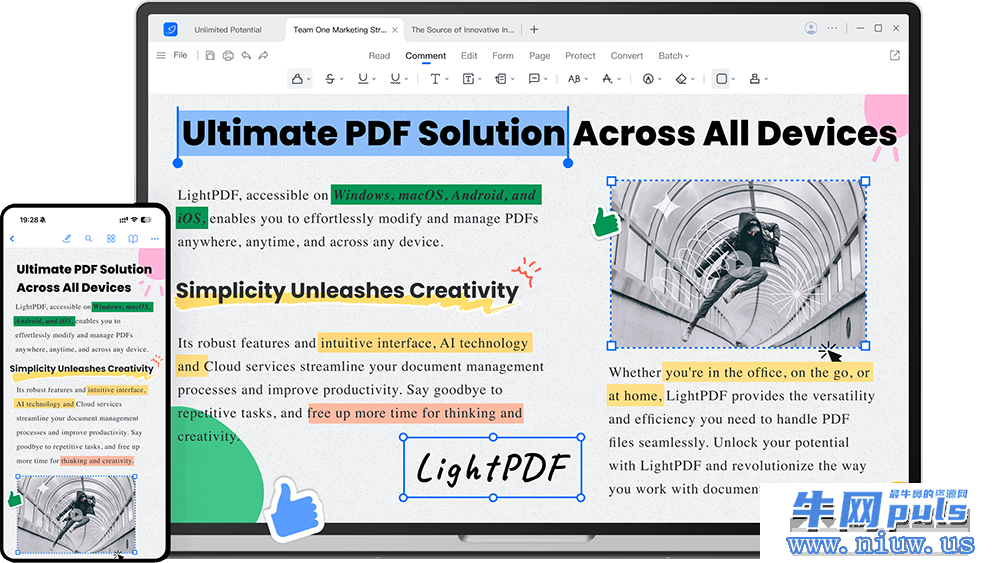Select the squiggly underline tool
The height and width of the screenshot is (563, 1000).
(x=395, y=79)
